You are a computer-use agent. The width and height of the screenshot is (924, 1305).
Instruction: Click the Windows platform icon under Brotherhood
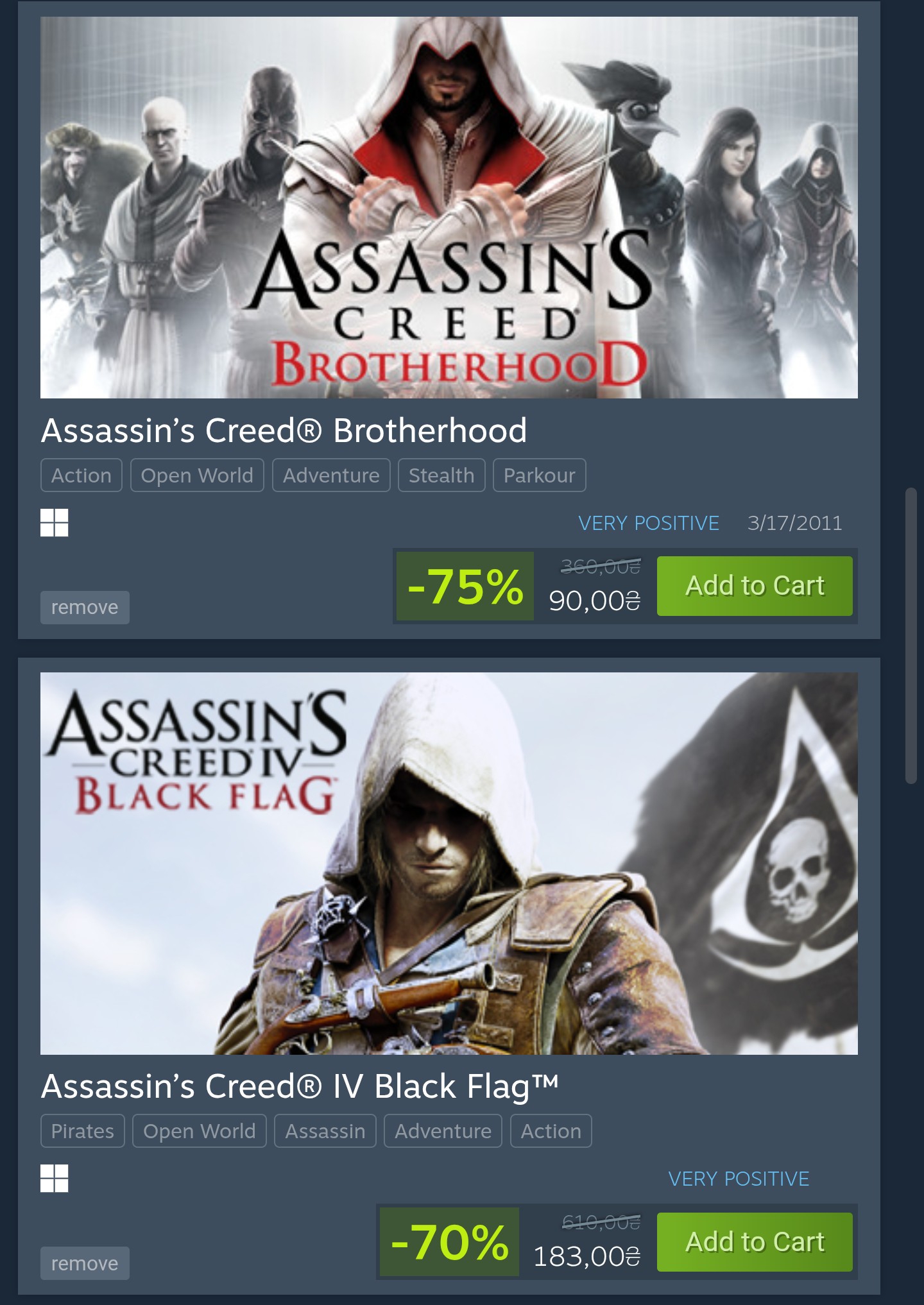coord(54,522)
